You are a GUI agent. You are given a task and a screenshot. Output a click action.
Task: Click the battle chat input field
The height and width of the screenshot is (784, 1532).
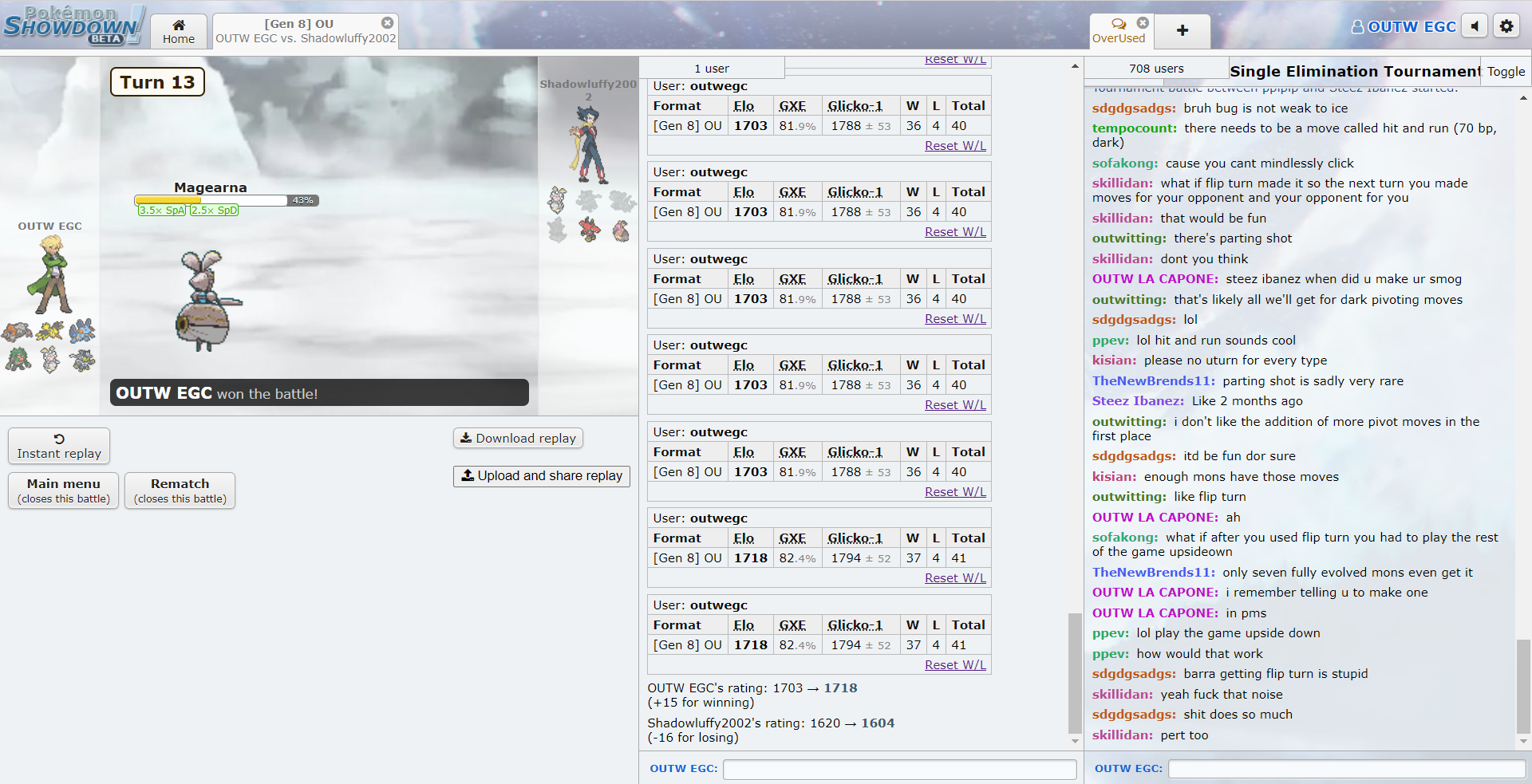tap(899, 769)
